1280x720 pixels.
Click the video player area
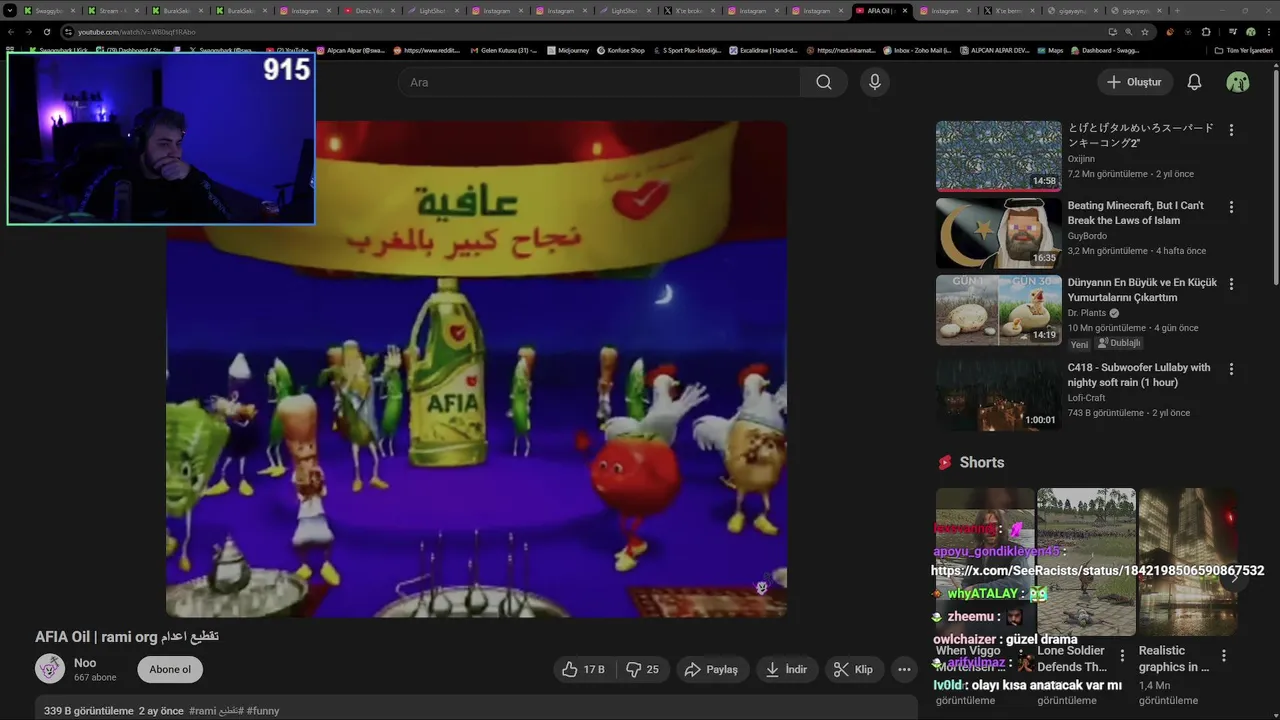(476, 369)
